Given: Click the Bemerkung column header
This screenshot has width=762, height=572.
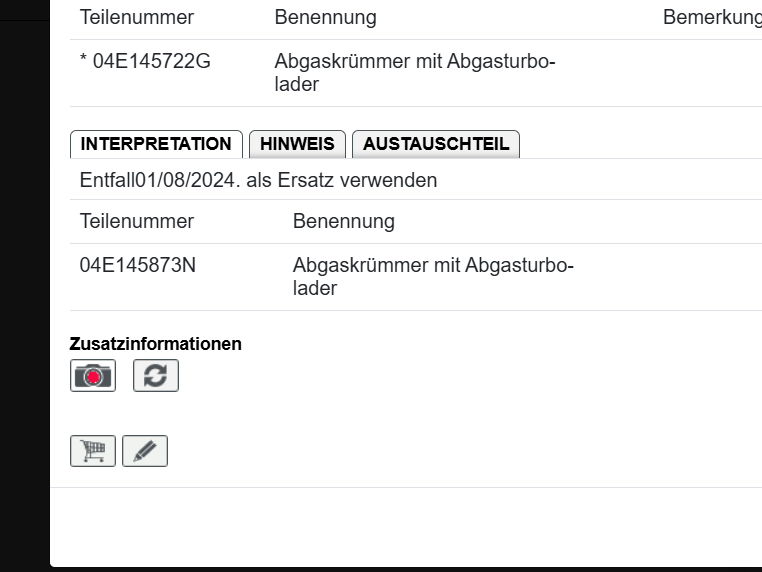Looking at the screenshot, I should [712, 18].
